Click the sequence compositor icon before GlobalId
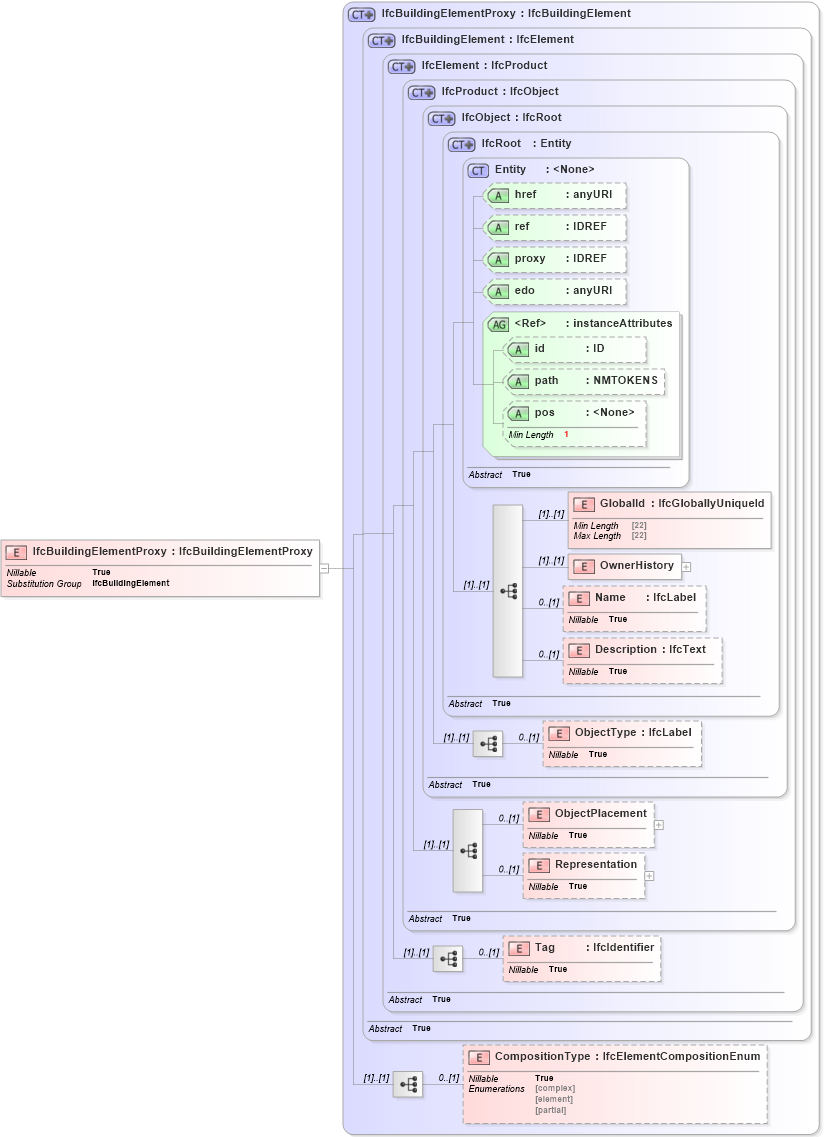The width and height of the screenshot is (824, 1137). point(507,592)
